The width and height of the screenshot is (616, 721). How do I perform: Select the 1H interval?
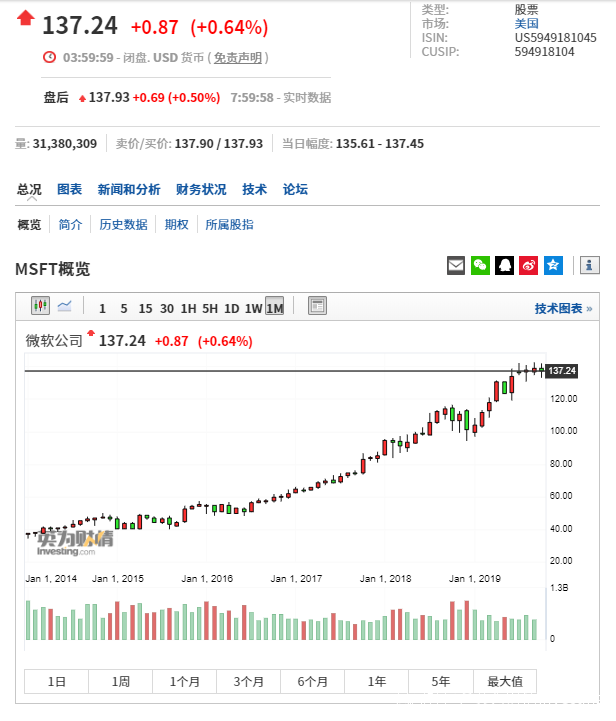pos(188,309)
